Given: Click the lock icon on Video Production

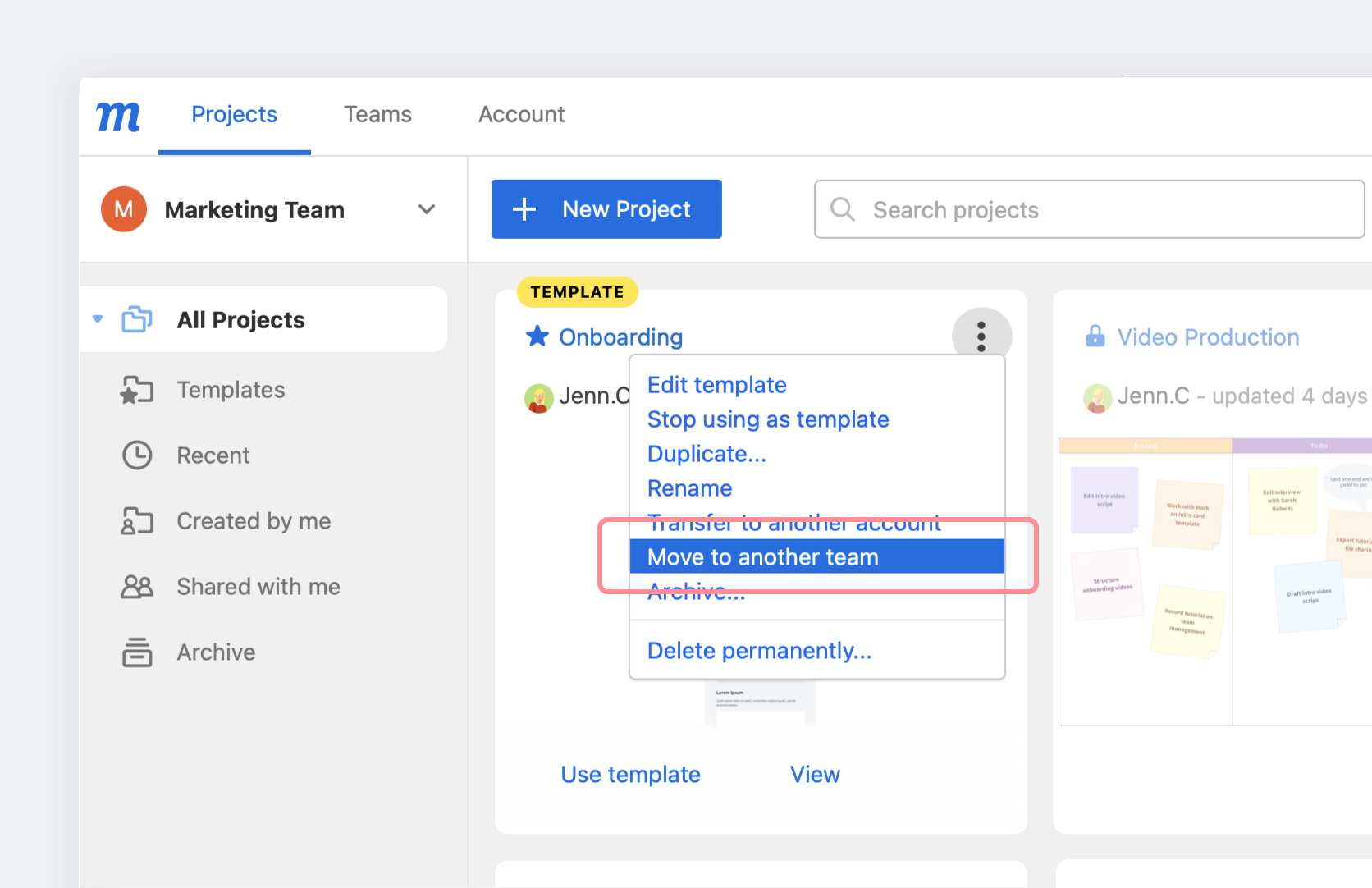Looking at the screenshot, I should point(1095,336).
